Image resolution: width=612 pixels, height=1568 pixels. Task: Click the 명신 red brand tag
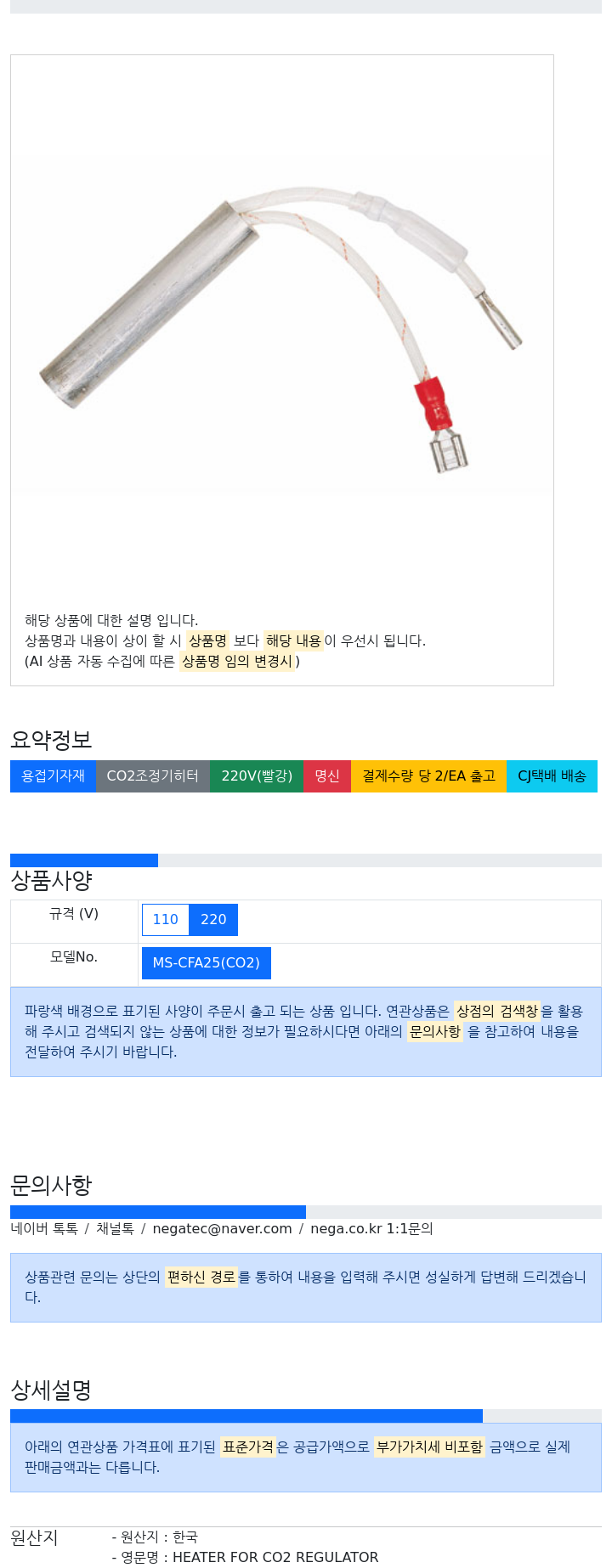pyautogui.click(x=327, y=776)
